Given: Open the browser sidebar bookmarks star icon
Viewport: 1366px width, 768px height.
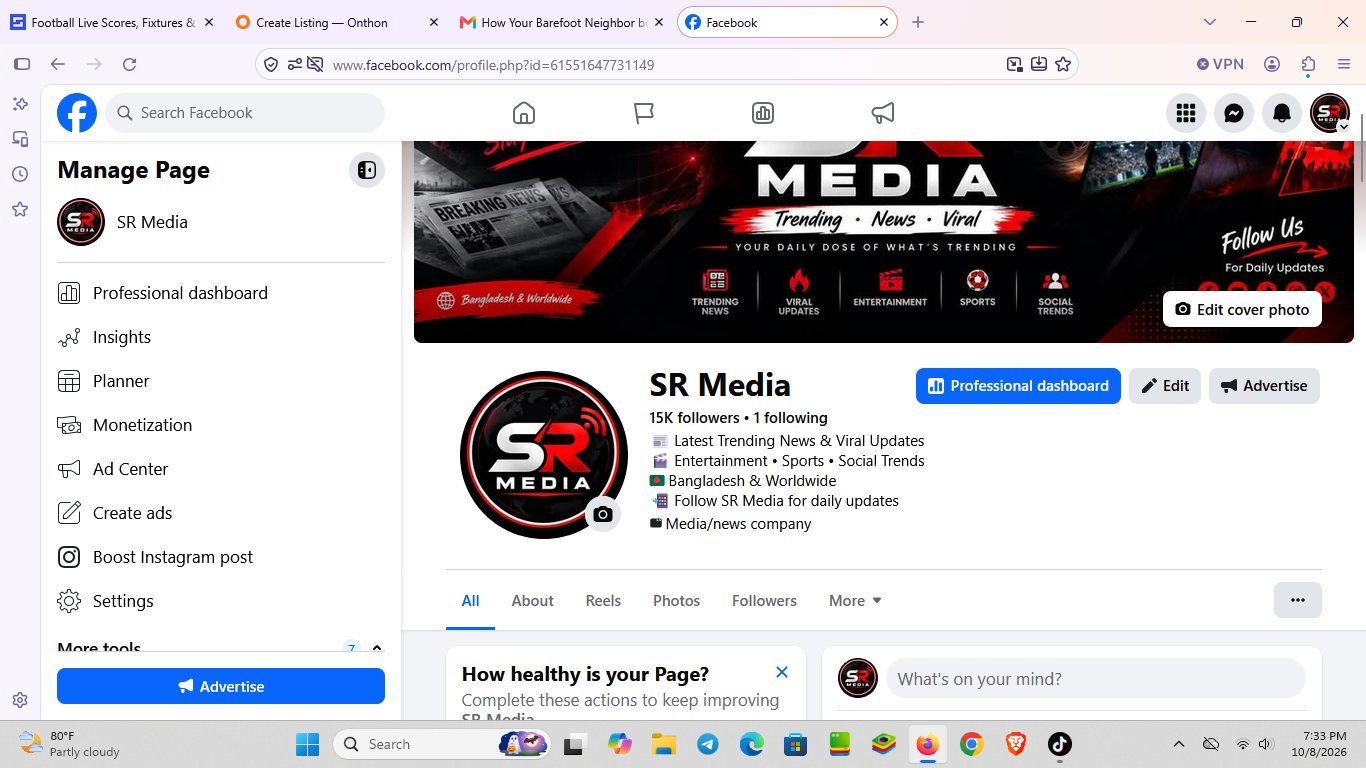Looking at the screenshot, I should pyautogui.click(x=20, y=209).
